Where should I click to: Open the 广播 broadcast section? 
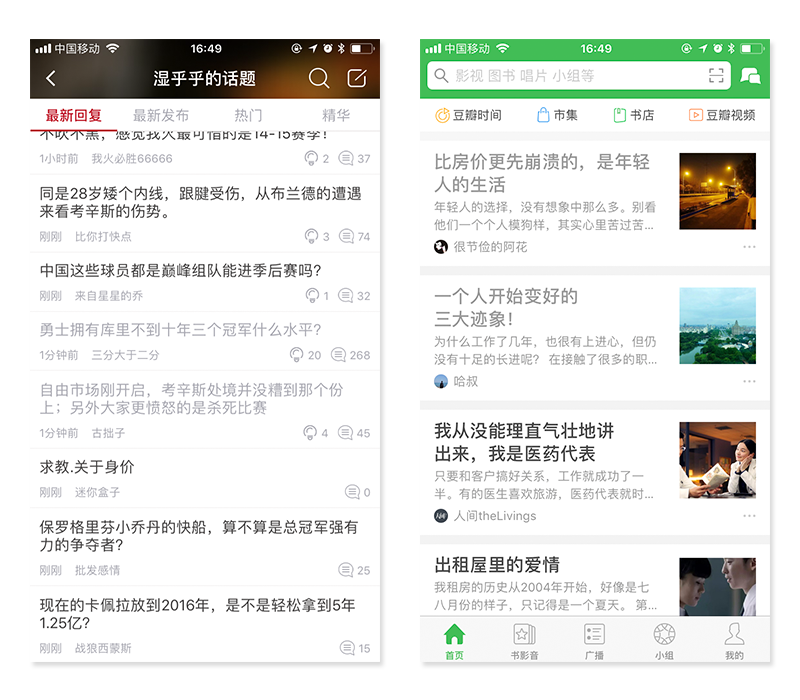(x=595, y=640)
